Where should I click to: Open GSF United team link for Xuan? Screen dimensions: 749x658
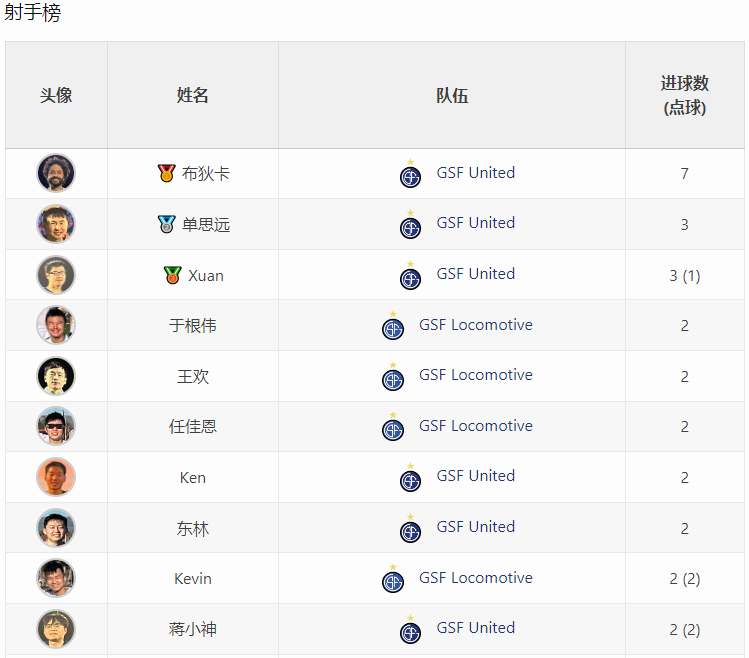tap(476, 274)
